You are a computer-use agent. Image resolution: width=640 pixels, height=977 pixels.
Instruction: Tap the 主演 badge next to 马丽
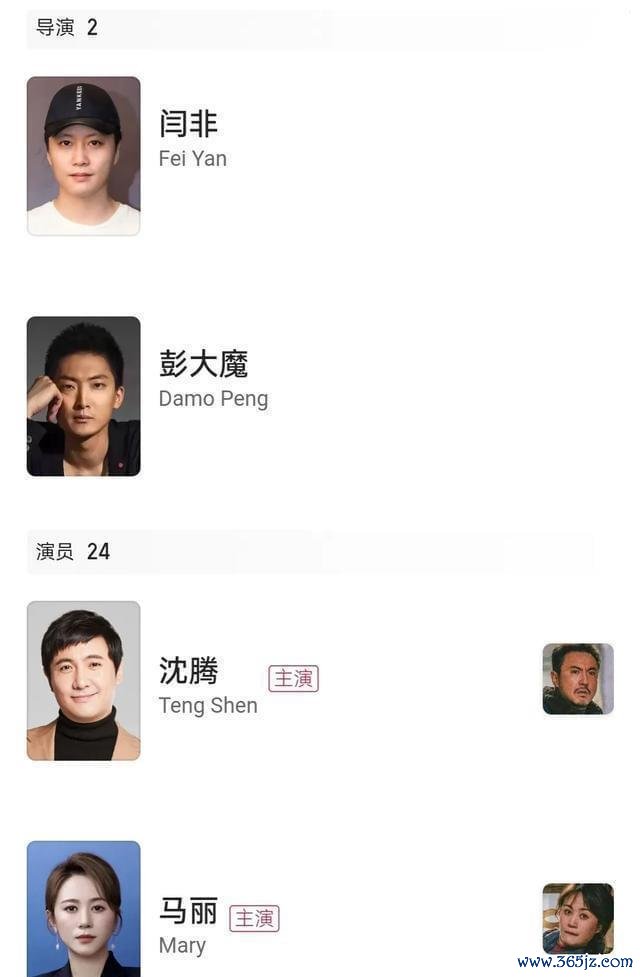coord(254,918)
